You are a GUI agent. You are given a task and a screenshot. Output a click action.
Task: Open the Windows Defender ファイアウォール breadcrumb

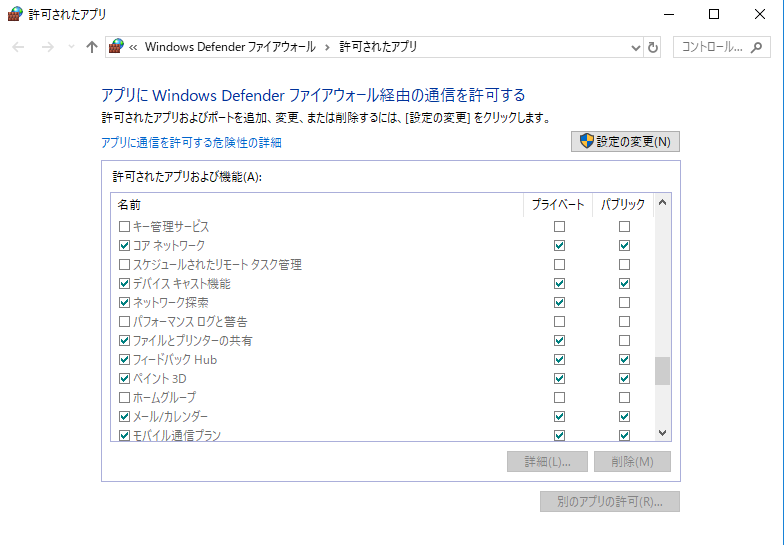[230, 46]
